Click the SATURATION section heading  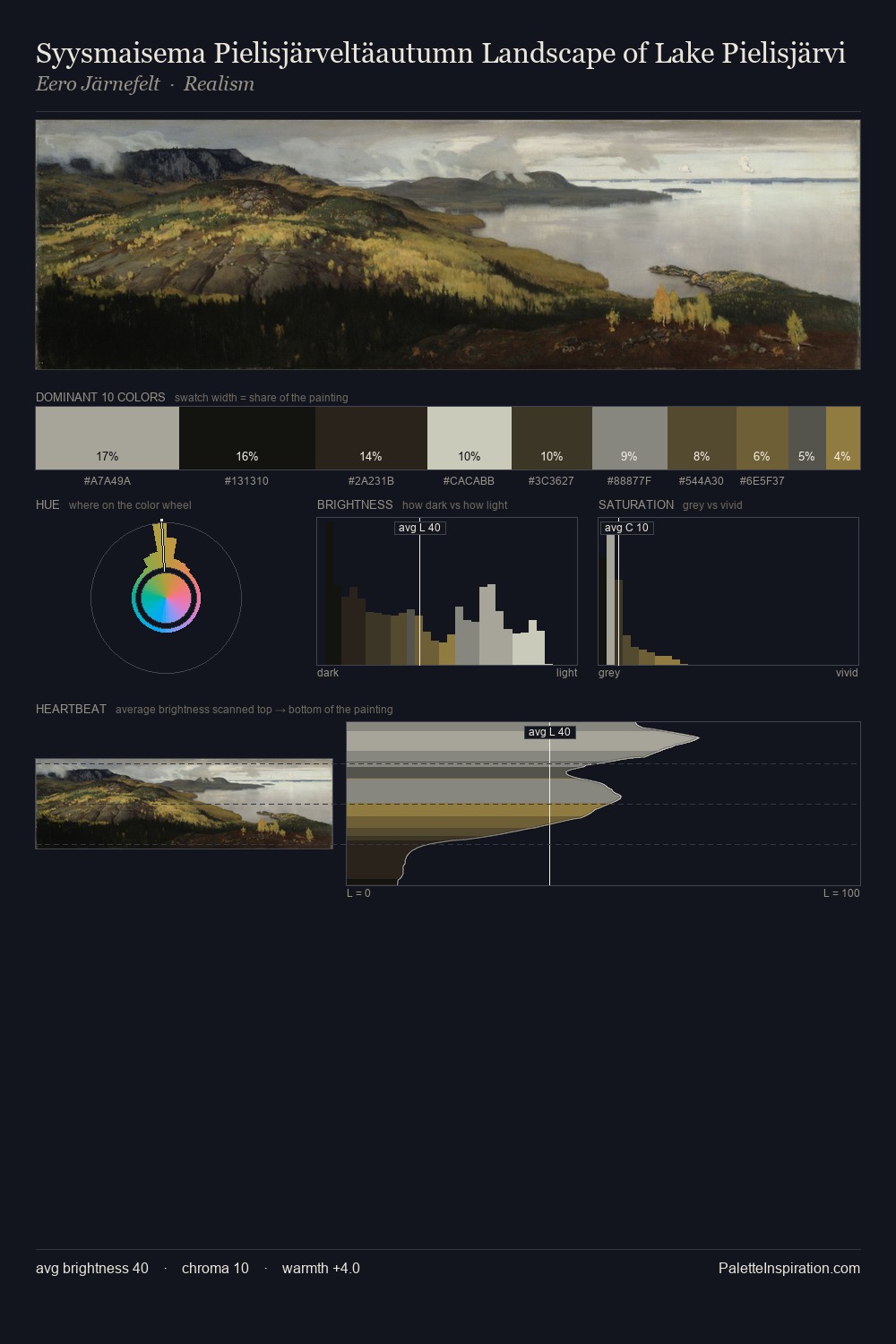click(636, 504)
